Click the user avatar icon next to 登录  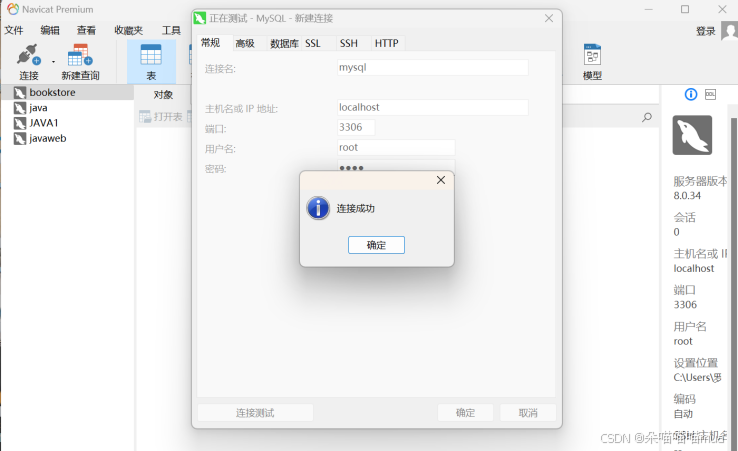(729, 32)
